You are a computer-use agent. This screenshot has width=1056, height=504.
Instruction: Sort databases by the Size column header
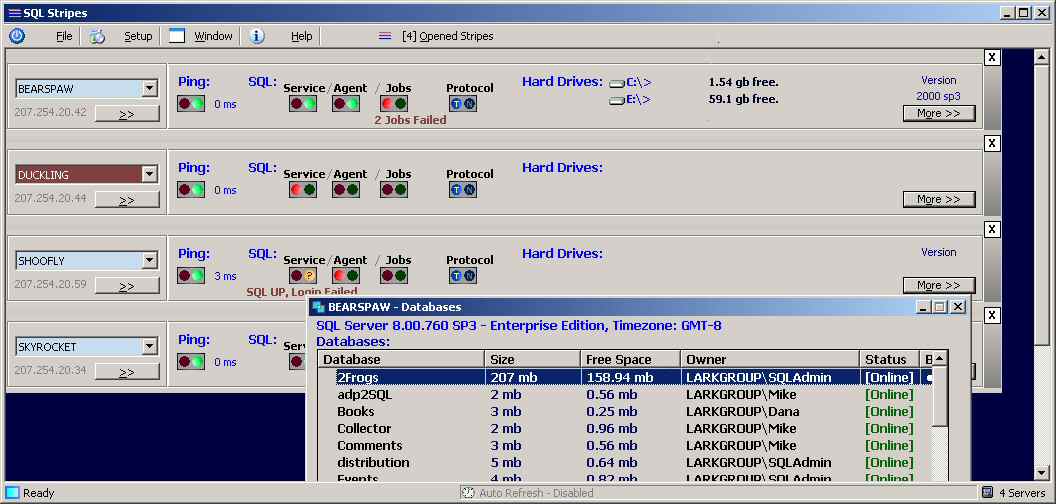tap(532, 359)
